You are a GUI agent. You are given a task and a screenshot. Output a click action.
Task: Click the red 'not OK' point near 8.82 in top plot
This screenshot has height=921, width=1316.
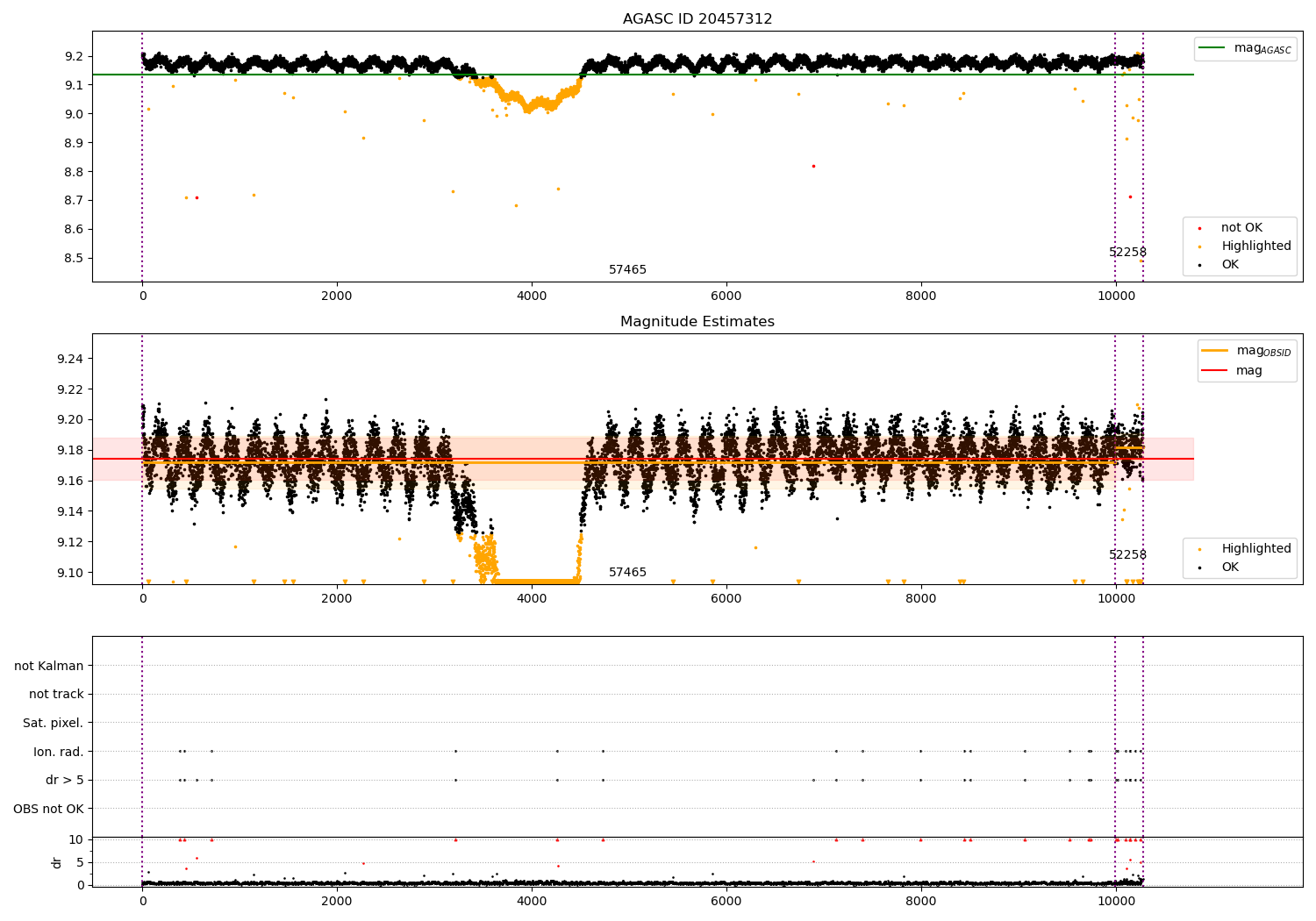coord(813,166)
